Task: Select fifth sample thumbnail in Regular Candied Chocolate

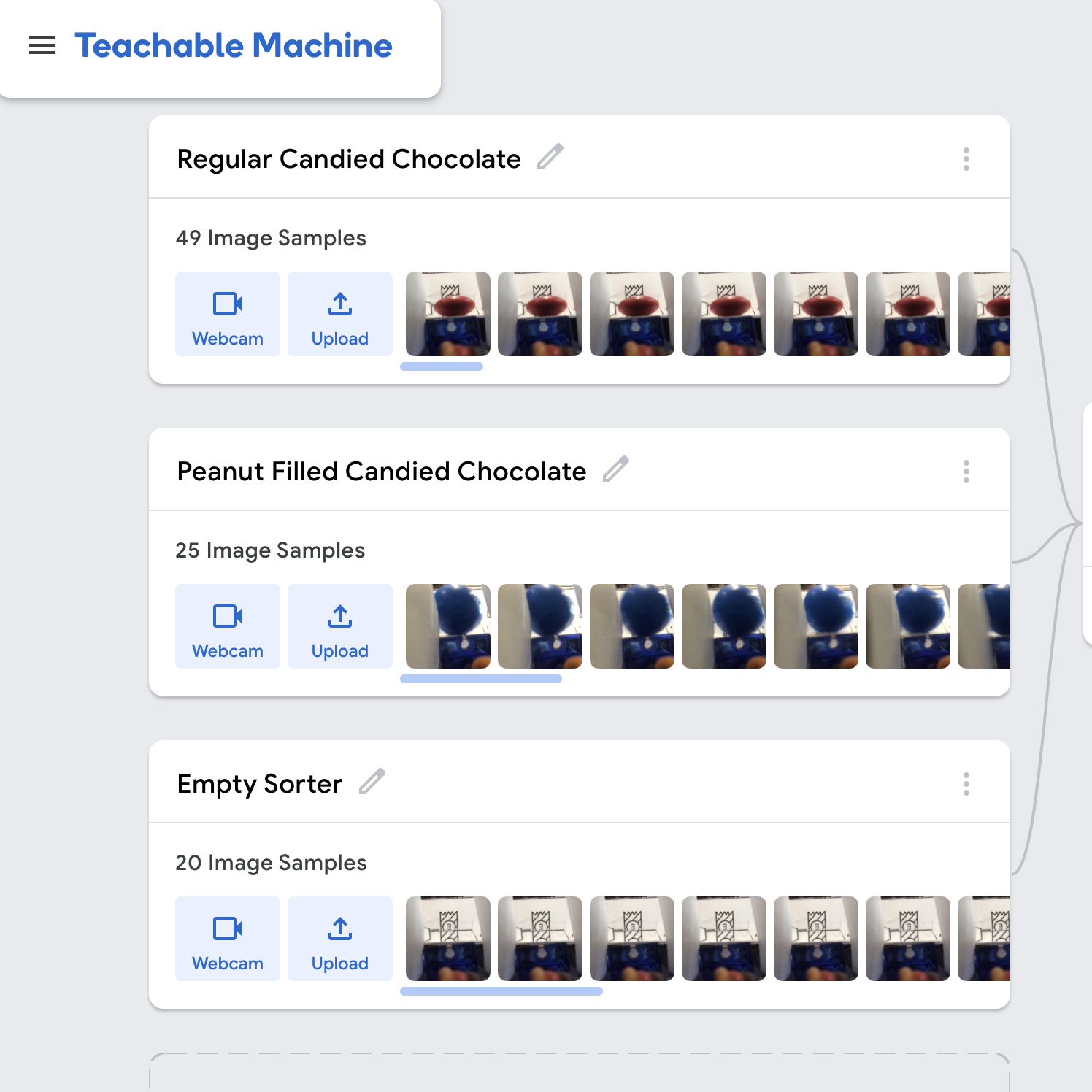Action: tap(816, 314)
